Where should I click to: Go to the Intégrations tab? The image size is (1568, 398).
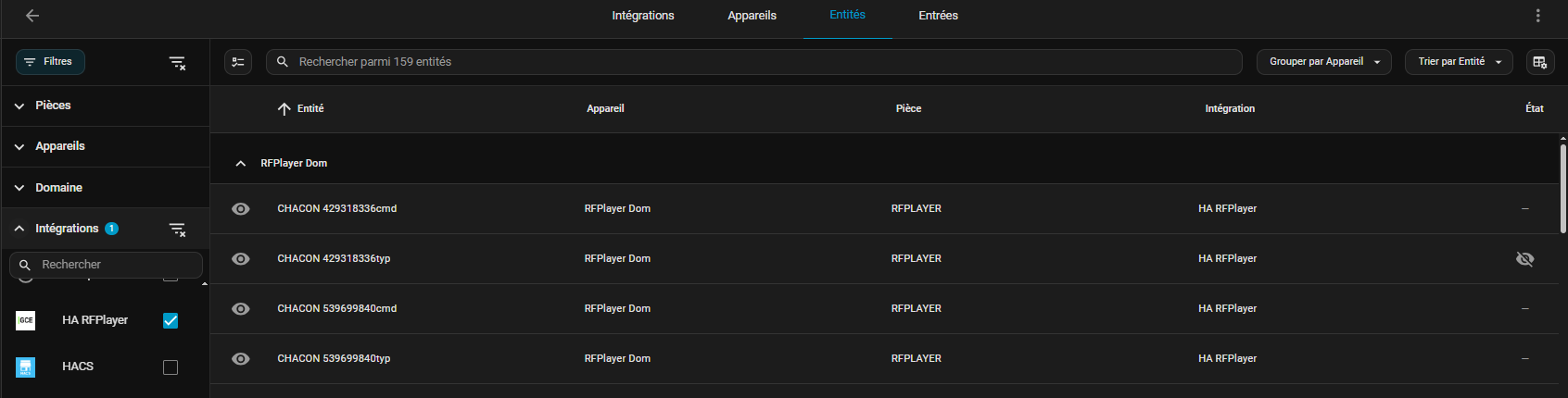pos(643,16)
